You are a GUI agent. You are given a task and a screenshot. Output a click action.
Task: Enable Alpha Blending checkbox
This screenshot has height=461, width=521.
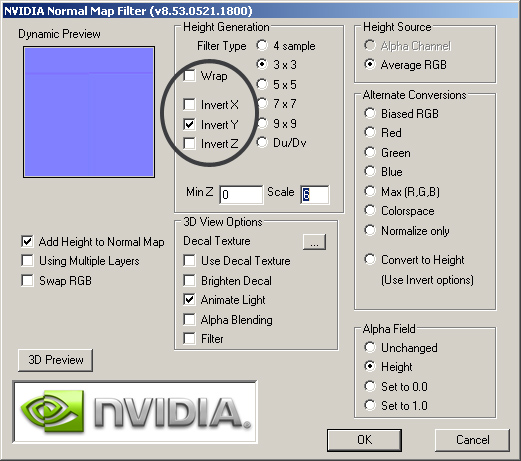point(189,319)
